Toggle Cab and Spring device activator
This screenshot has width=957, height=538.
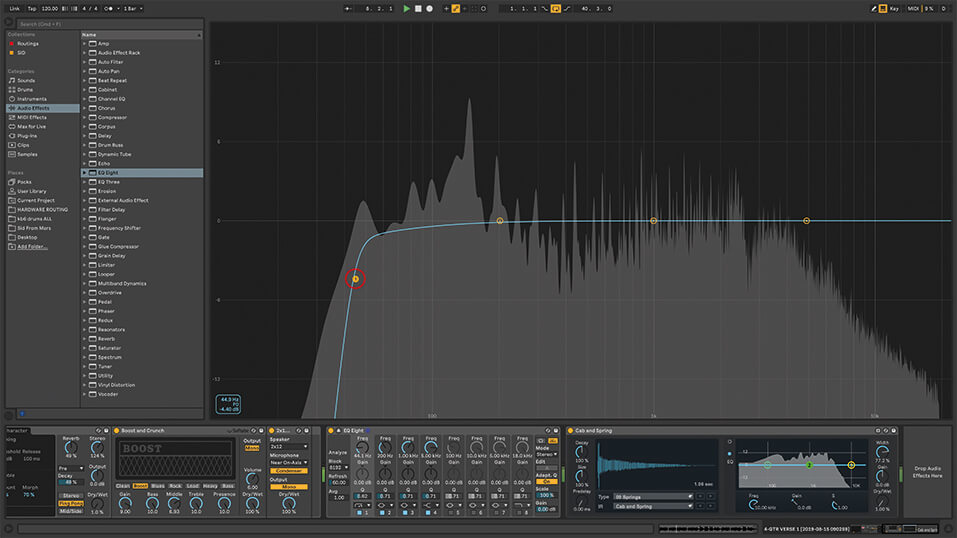click(570, 431)
